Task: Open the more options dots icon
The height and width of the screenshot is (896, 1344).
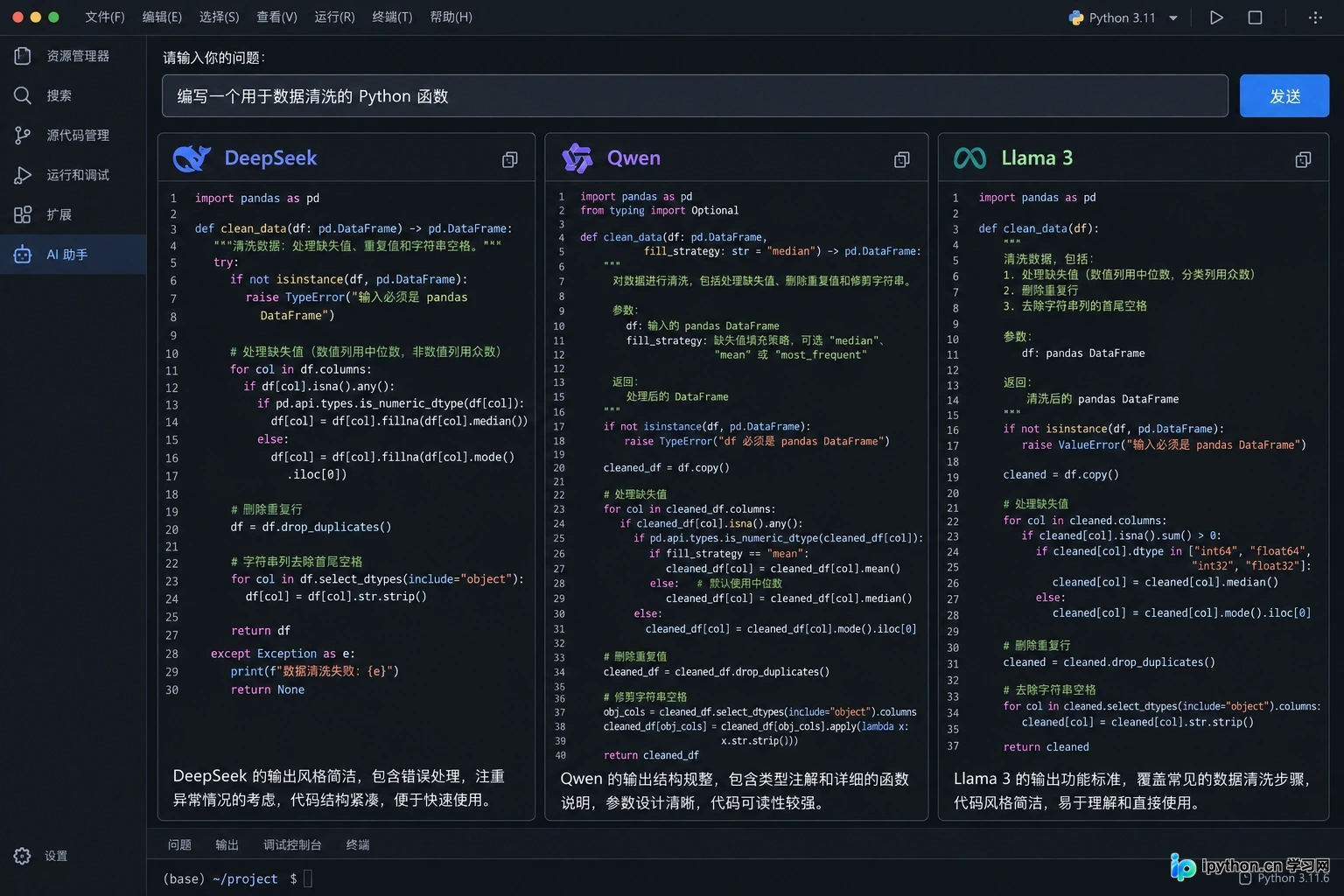Action: pos(1315,17)
